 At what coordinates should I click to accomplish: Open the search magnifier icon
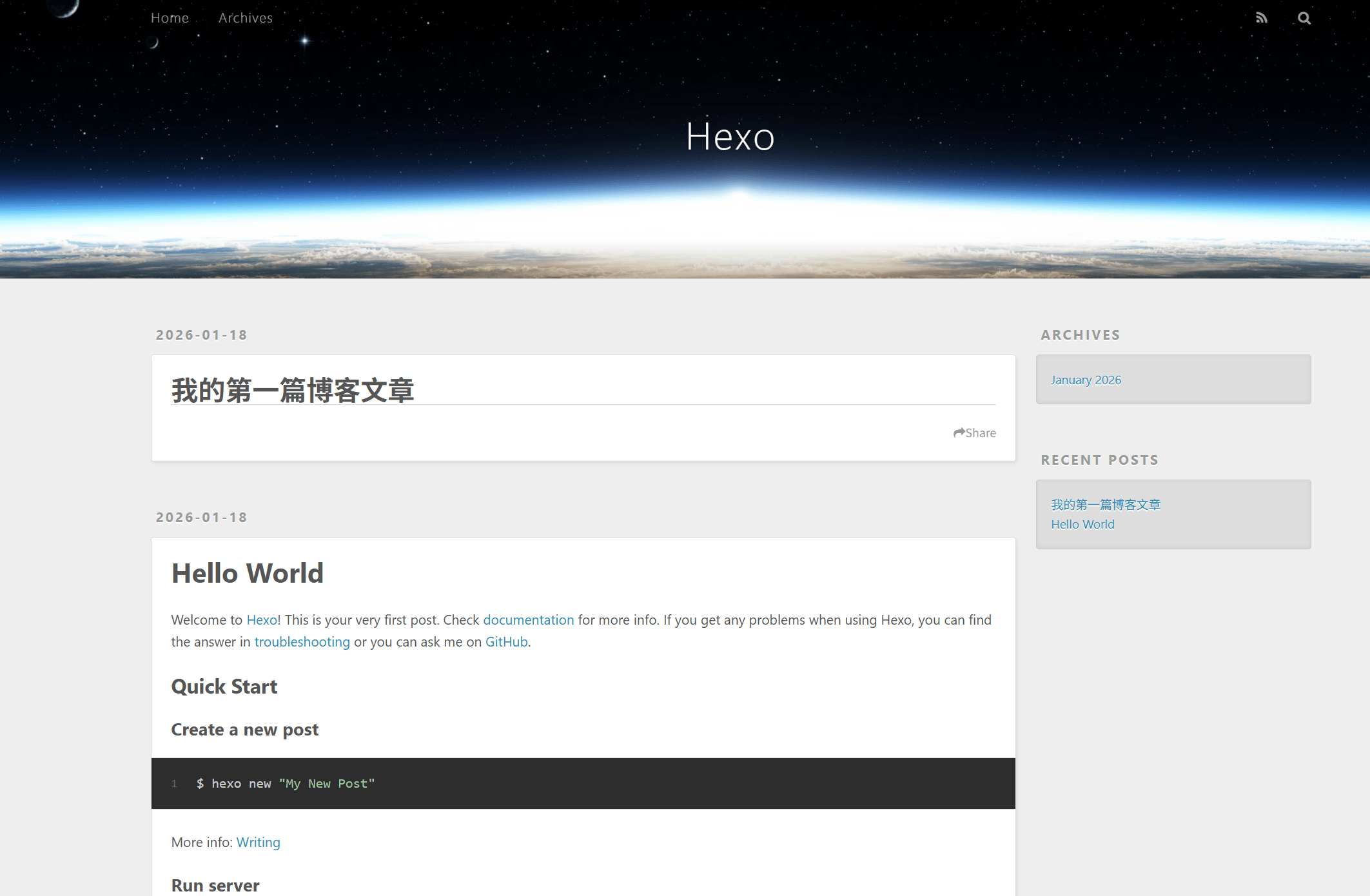point(1304,18)
